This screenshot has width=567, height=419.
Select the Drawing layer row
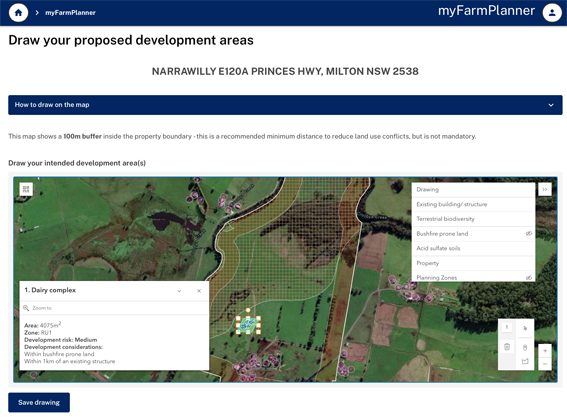pos(473,189)
